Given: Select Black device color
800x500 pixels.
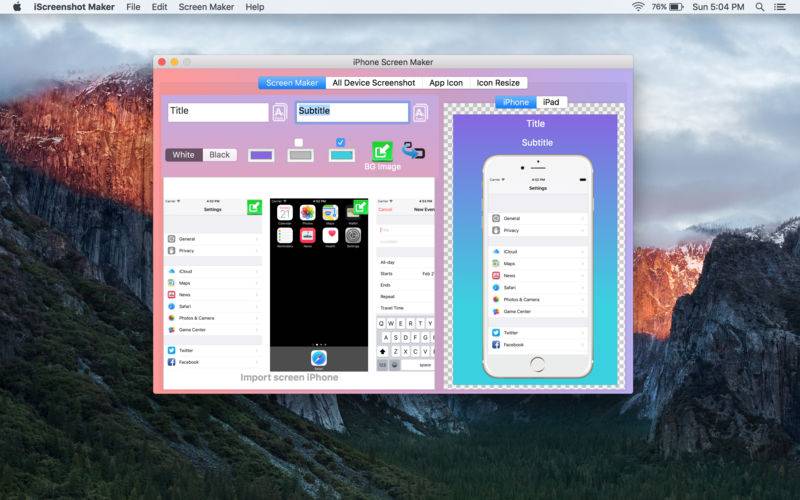Looking at the screenshot, I should click(x=219, y=155).
